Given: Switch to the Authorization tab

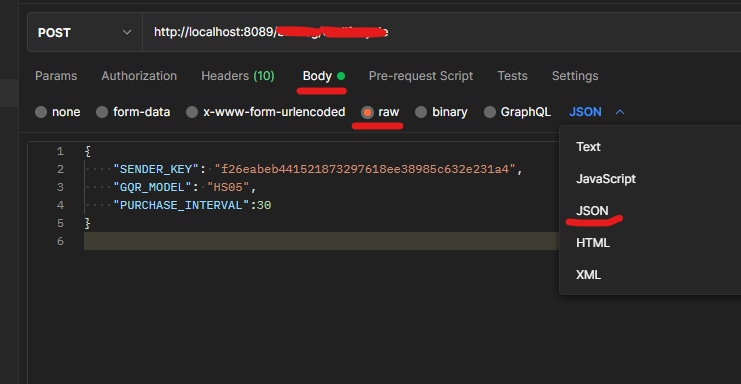Looking at the screenshot, I should pos(139,76).
